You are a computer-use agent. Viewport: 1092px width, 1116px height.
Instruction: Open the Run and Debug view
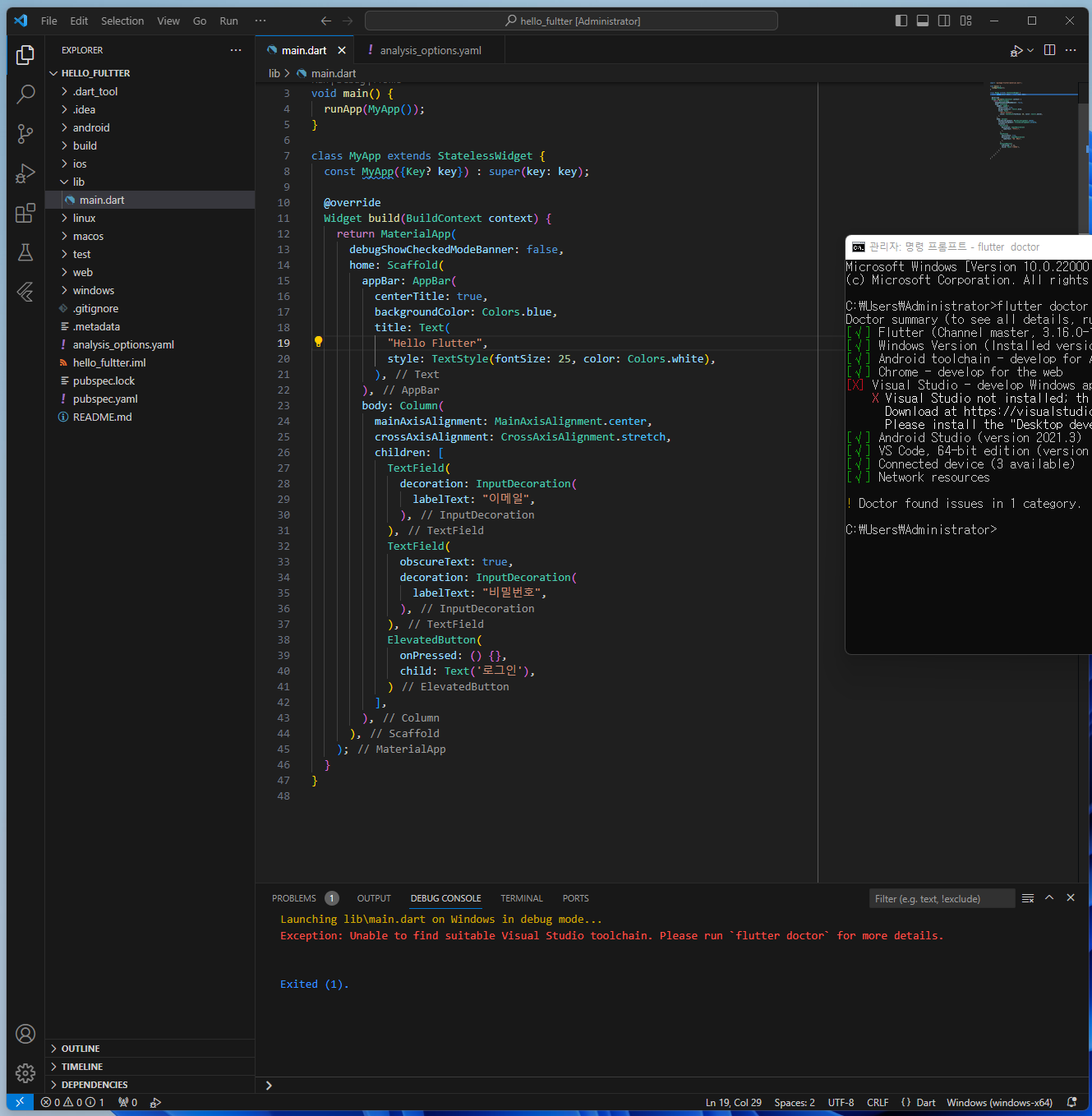(25, 173)
